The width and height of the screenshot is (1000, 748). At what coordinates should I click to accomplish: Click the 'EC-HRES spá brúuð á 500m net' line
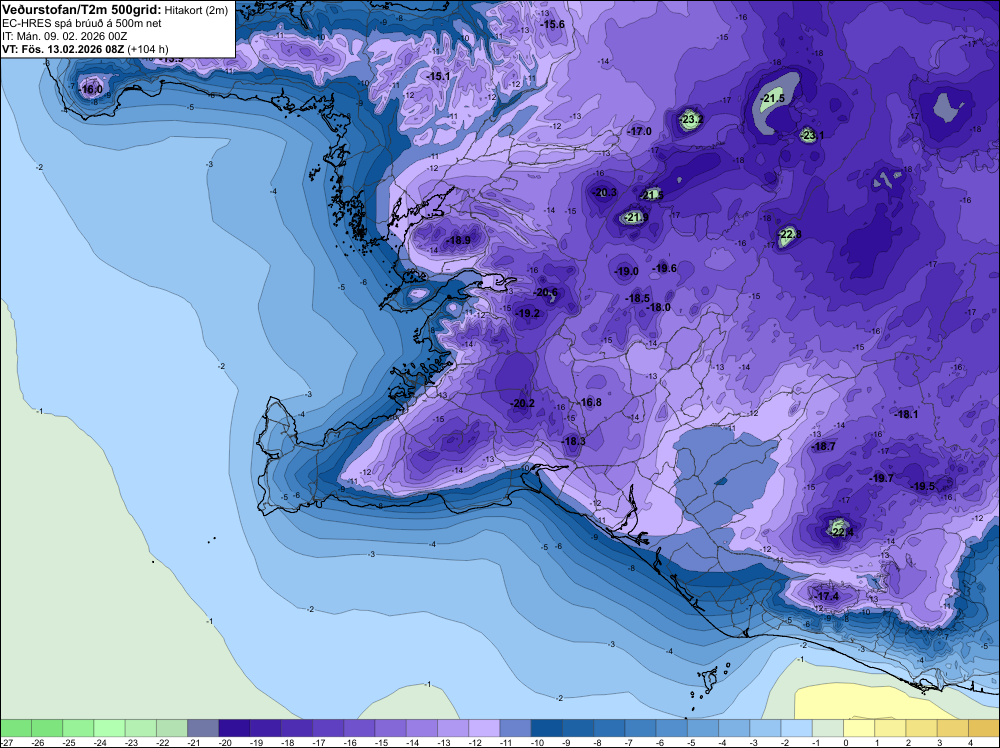82,24
